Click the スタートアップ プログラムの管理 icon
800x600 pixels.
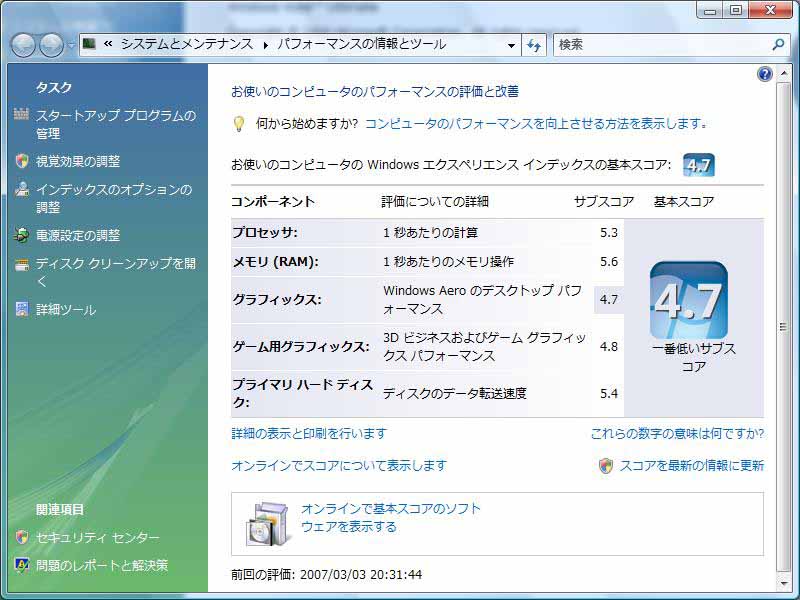click(21, 114)
